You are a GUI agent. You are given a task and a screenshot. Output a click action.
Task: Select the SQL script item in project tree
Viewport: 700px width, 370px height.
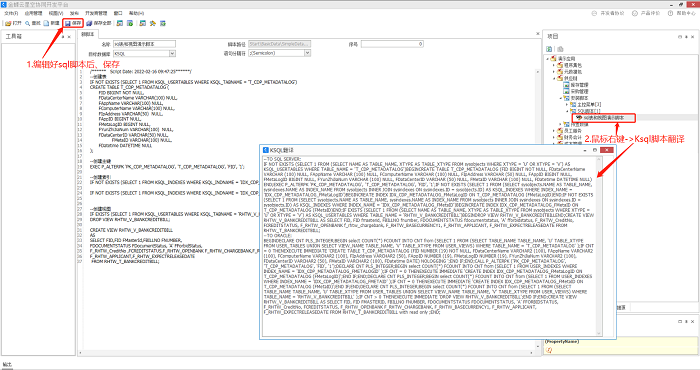603,118
